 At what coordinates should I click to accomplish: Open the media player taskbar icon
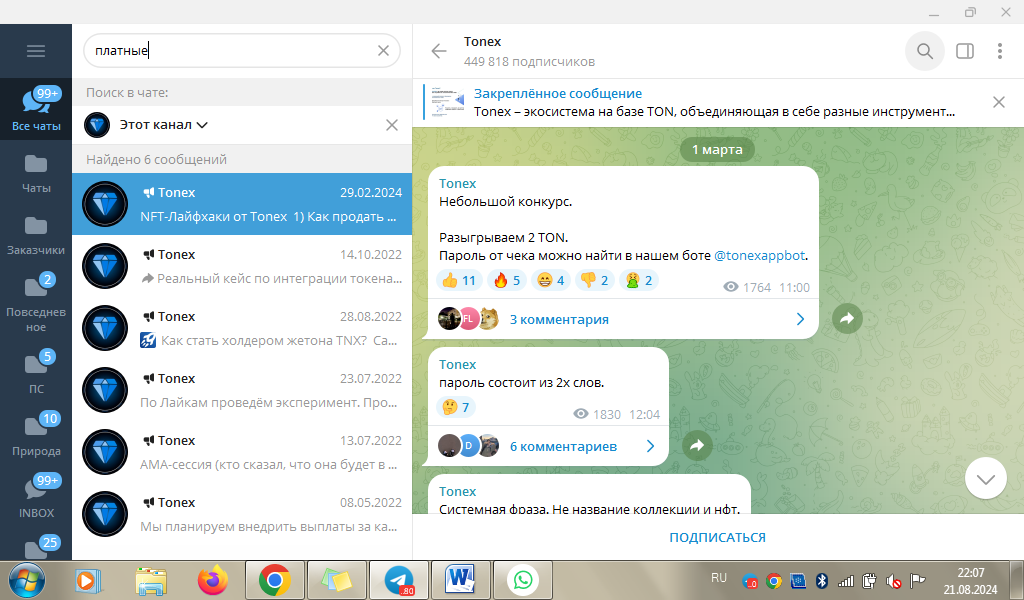point(88,580)
